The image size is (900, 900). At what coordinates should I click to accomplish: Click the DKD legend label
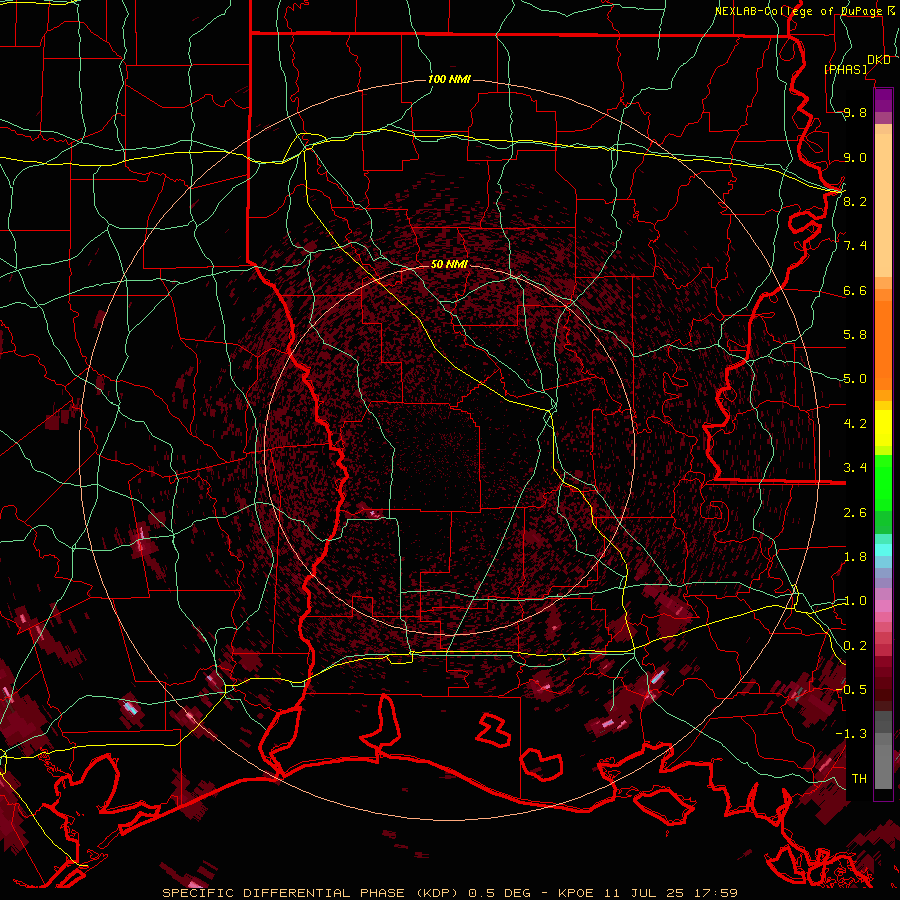pyautogui.click(x=879, y=60)
